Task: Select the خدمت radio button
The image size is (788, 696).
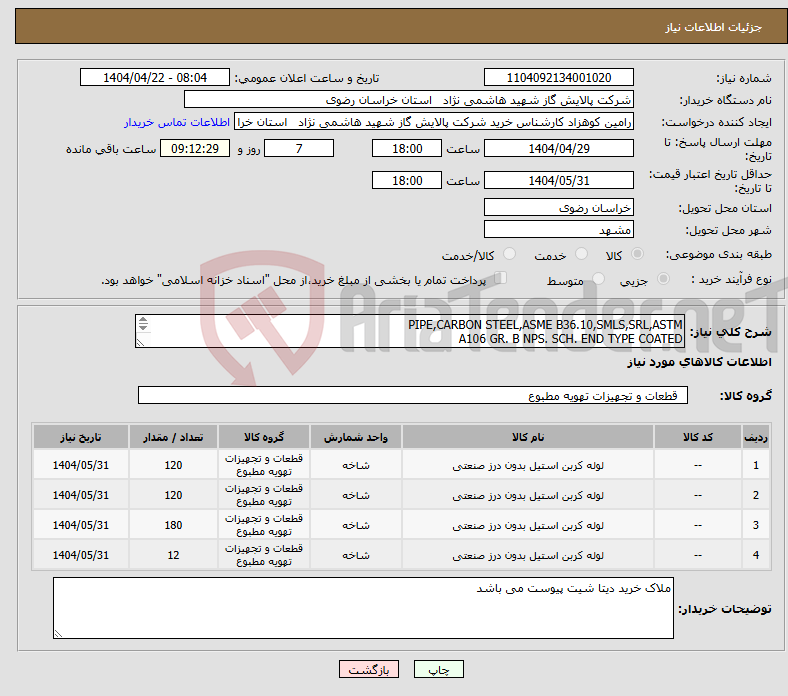Action: point(581,254)
